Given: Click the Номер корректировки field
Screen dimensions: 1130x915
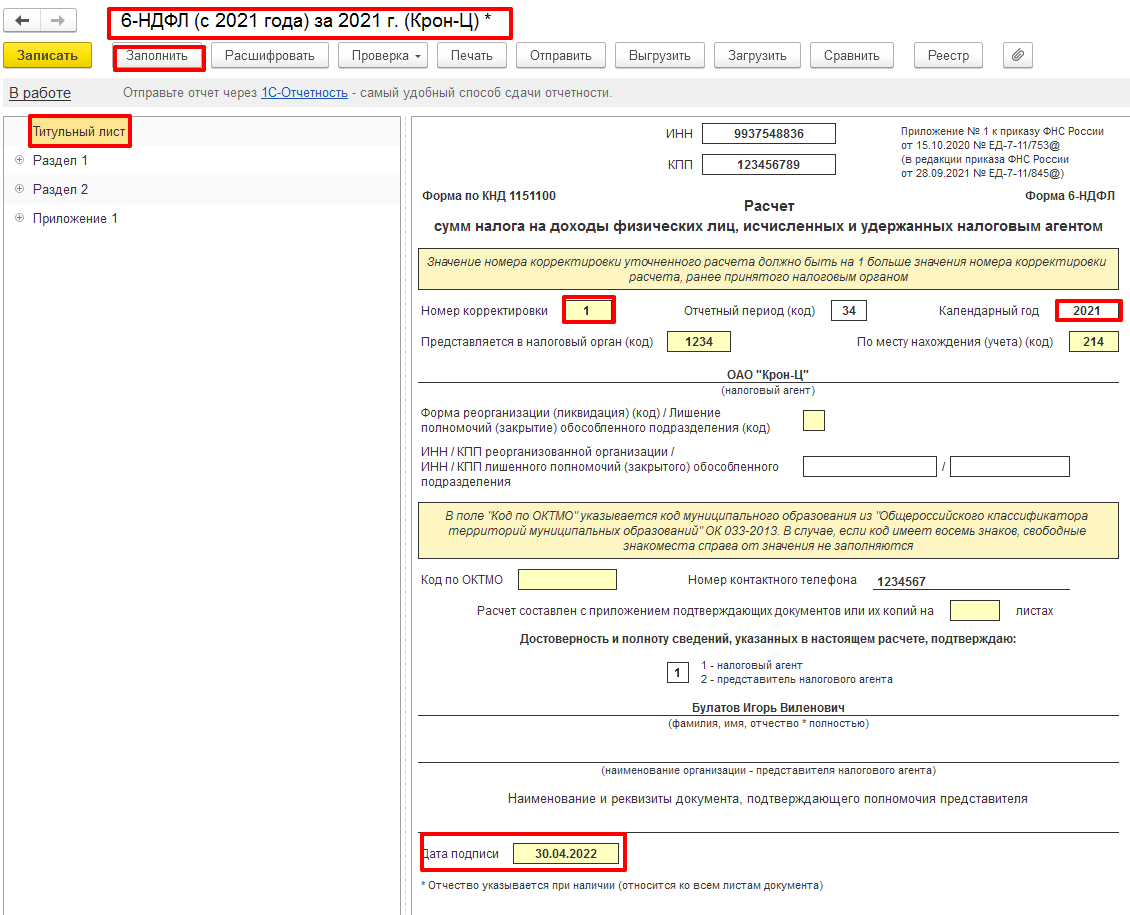Looking at the screenshot, I should pyautogui.click(x=587, y=311).
